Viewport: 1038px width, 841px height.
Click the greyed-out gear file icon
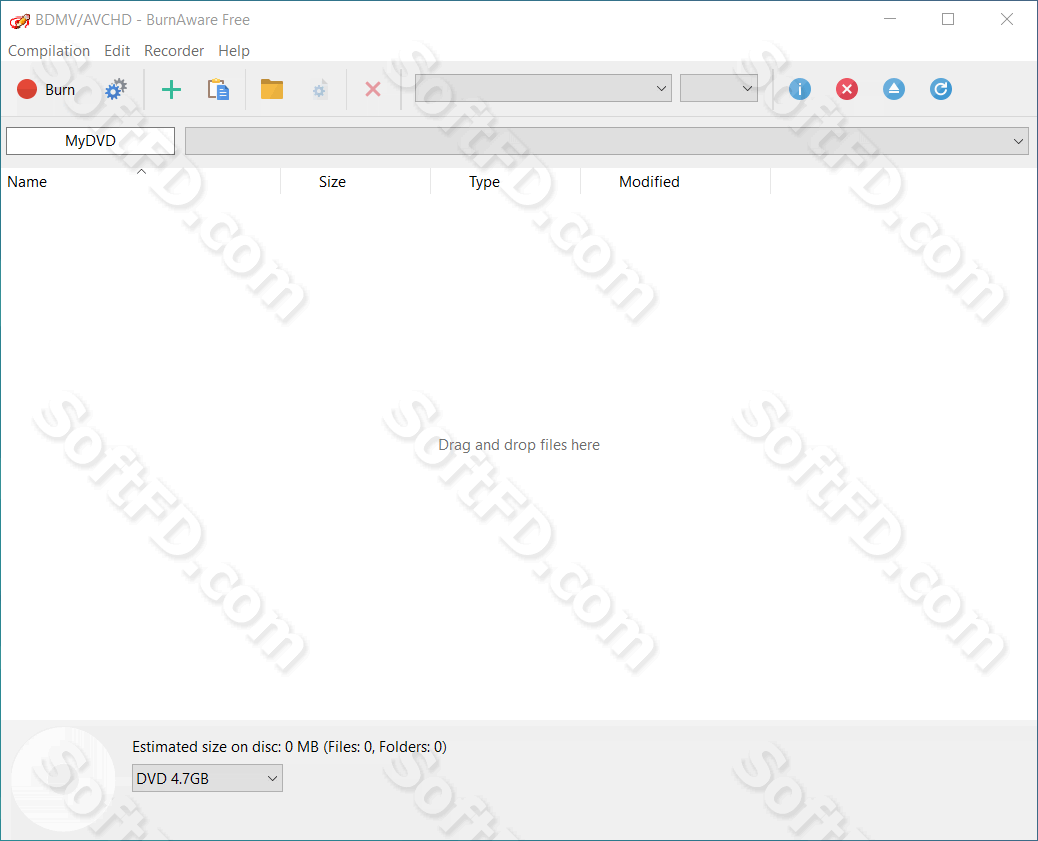tap(319, 90)
